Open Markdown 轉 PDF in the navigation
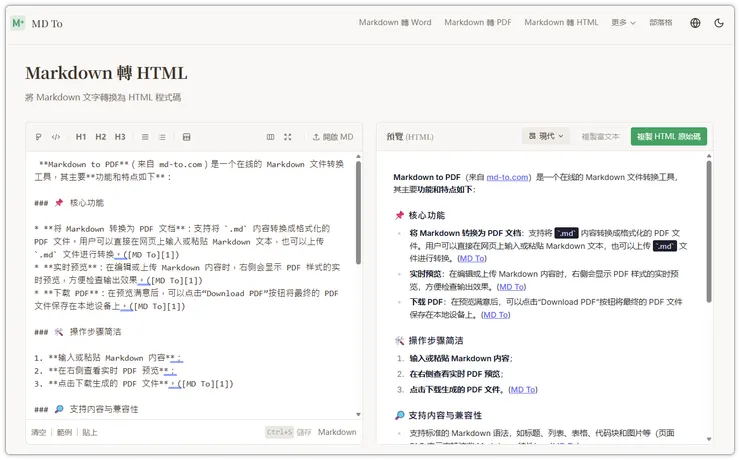 [x=478, y=22]
